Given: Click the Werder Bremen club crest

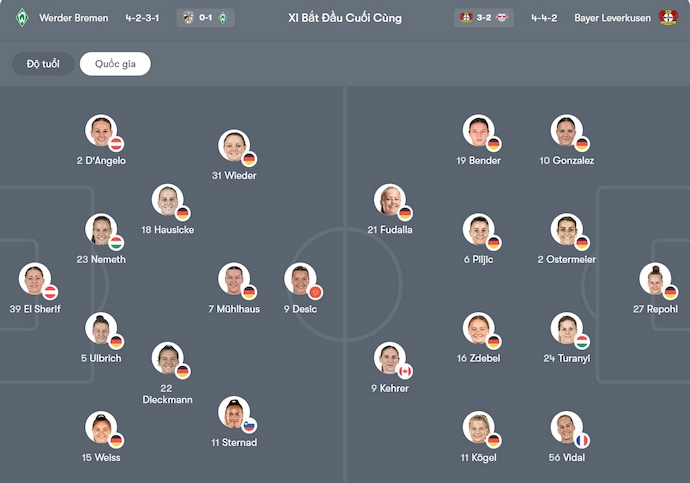Looking at the screenshot, I should click(23, 18).
